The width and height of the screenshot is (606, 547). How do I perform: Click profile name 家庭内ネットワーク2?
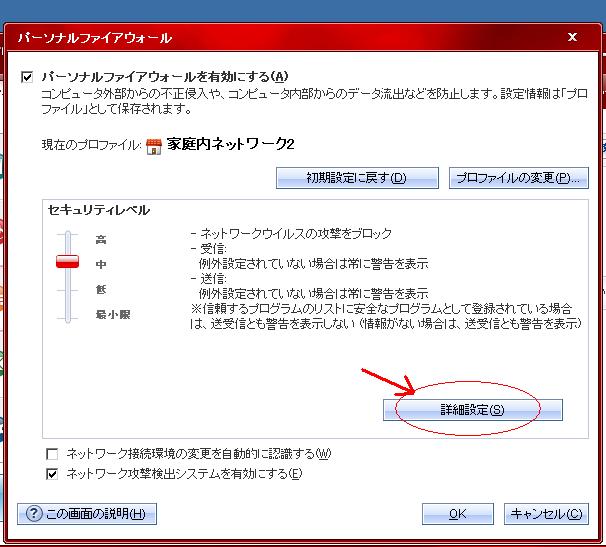(x=230, y=145)
